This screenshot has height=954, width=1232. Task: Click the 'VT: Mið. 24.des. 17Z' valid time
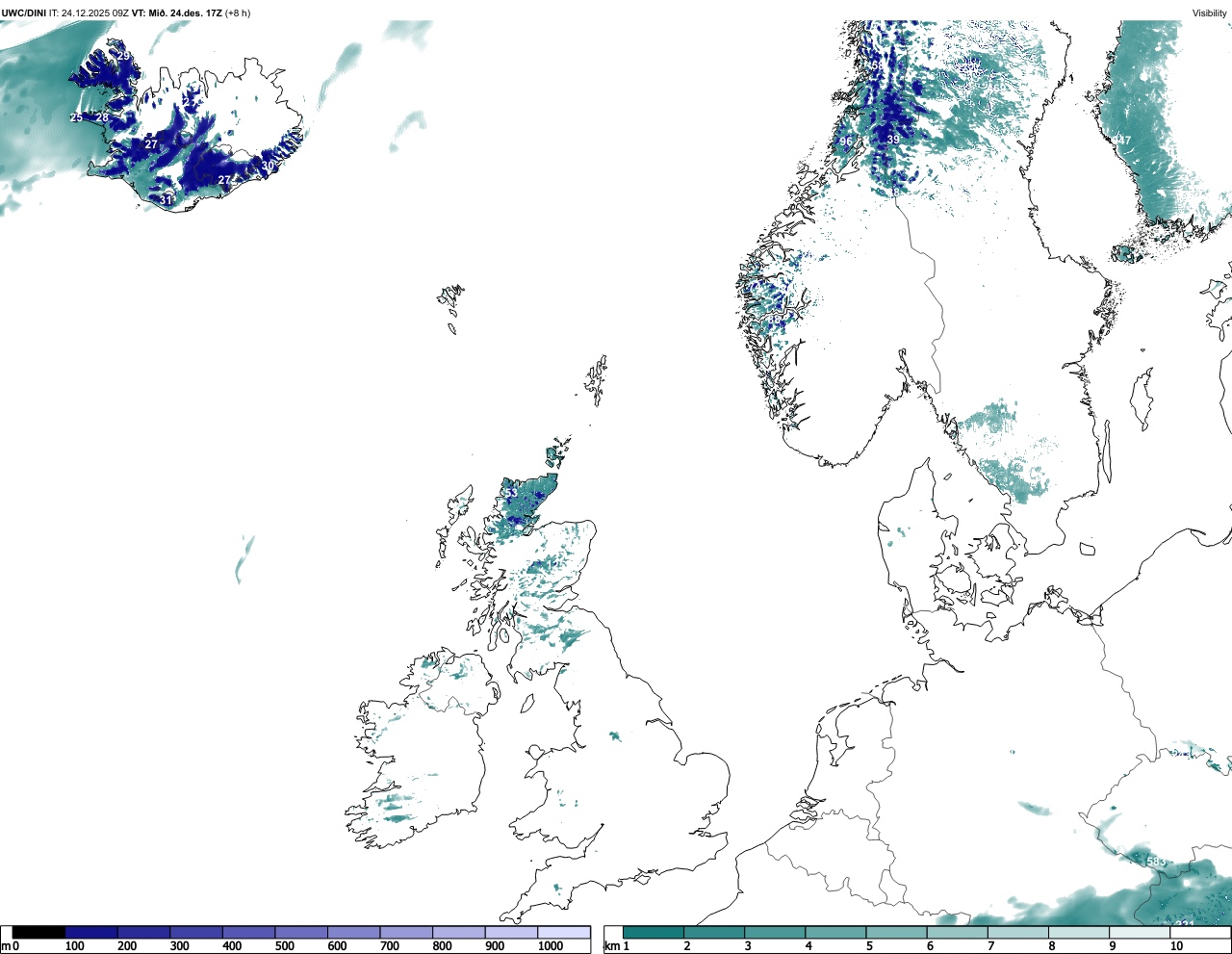pos(176,13)
